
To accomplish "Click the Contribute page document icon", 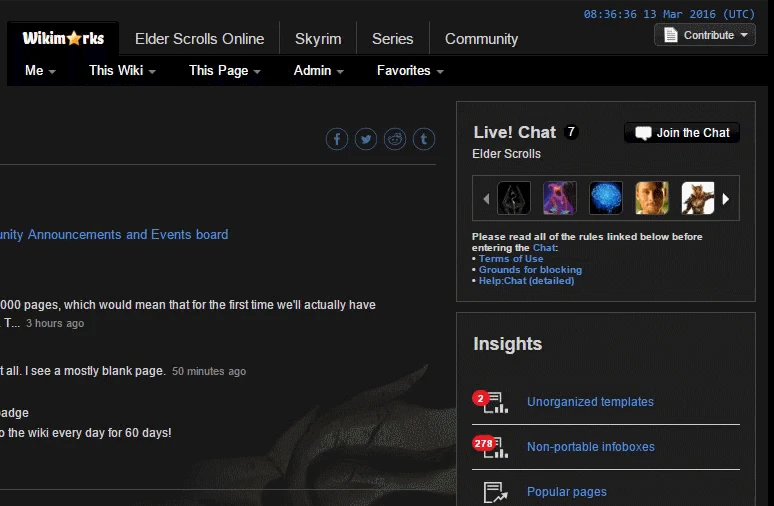I will pyautogui.click(x=670, y=35).
